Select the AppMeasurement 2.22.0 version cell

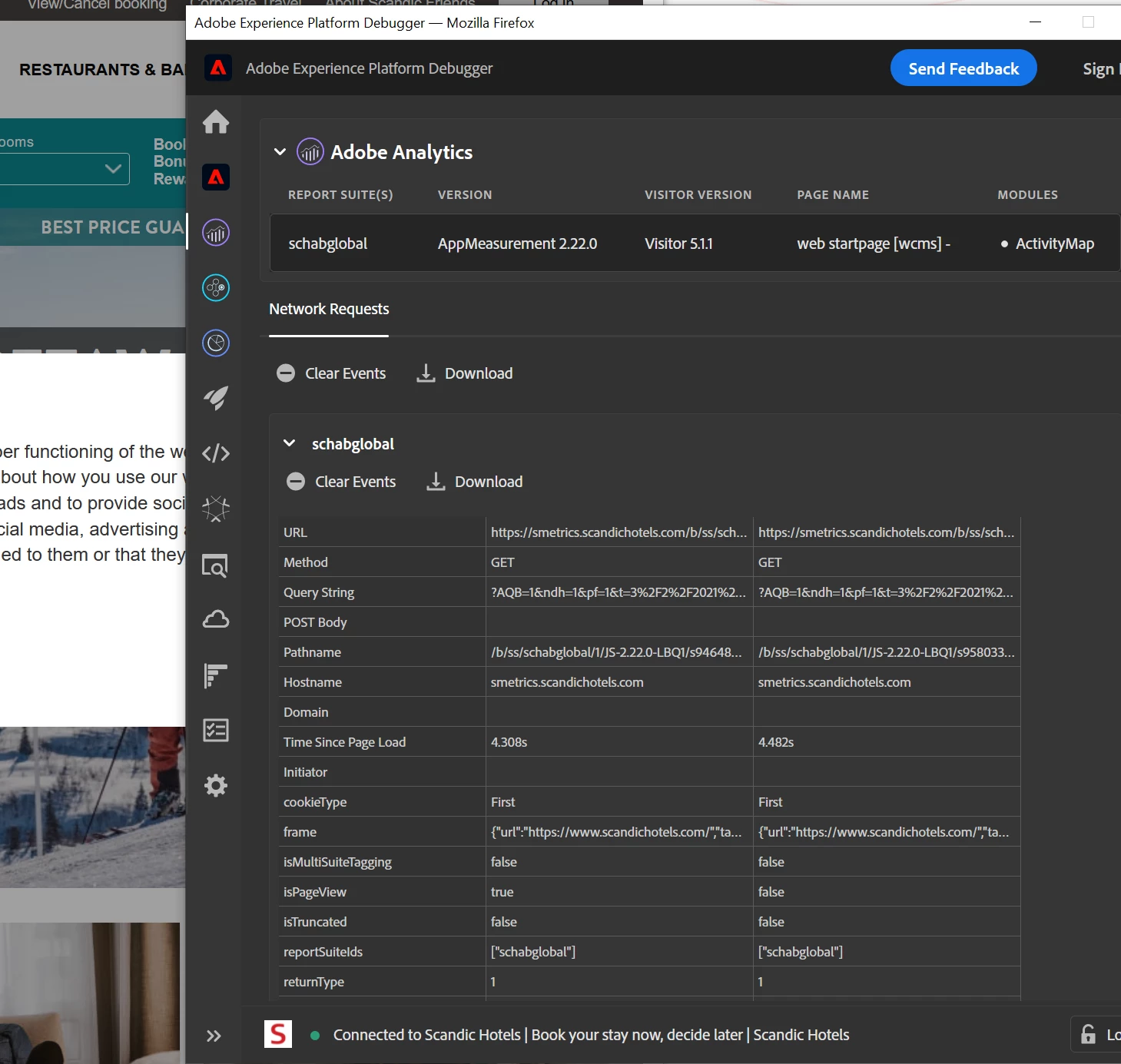pos(517,244)
